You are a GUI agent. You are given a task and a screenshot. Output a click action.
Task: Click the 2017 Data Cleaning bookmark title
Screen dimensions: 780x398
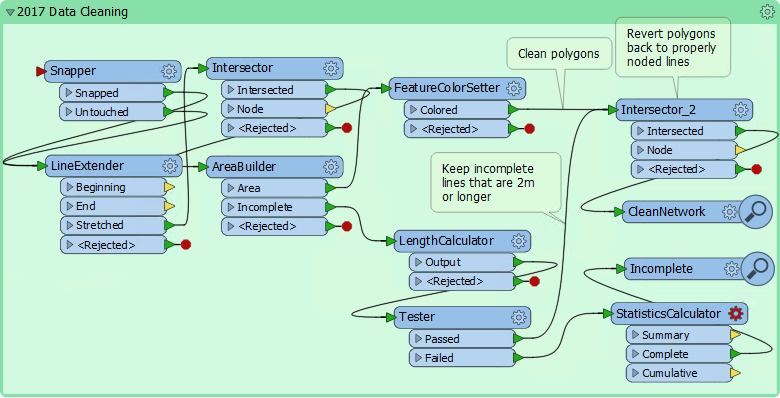pos(72,12)
